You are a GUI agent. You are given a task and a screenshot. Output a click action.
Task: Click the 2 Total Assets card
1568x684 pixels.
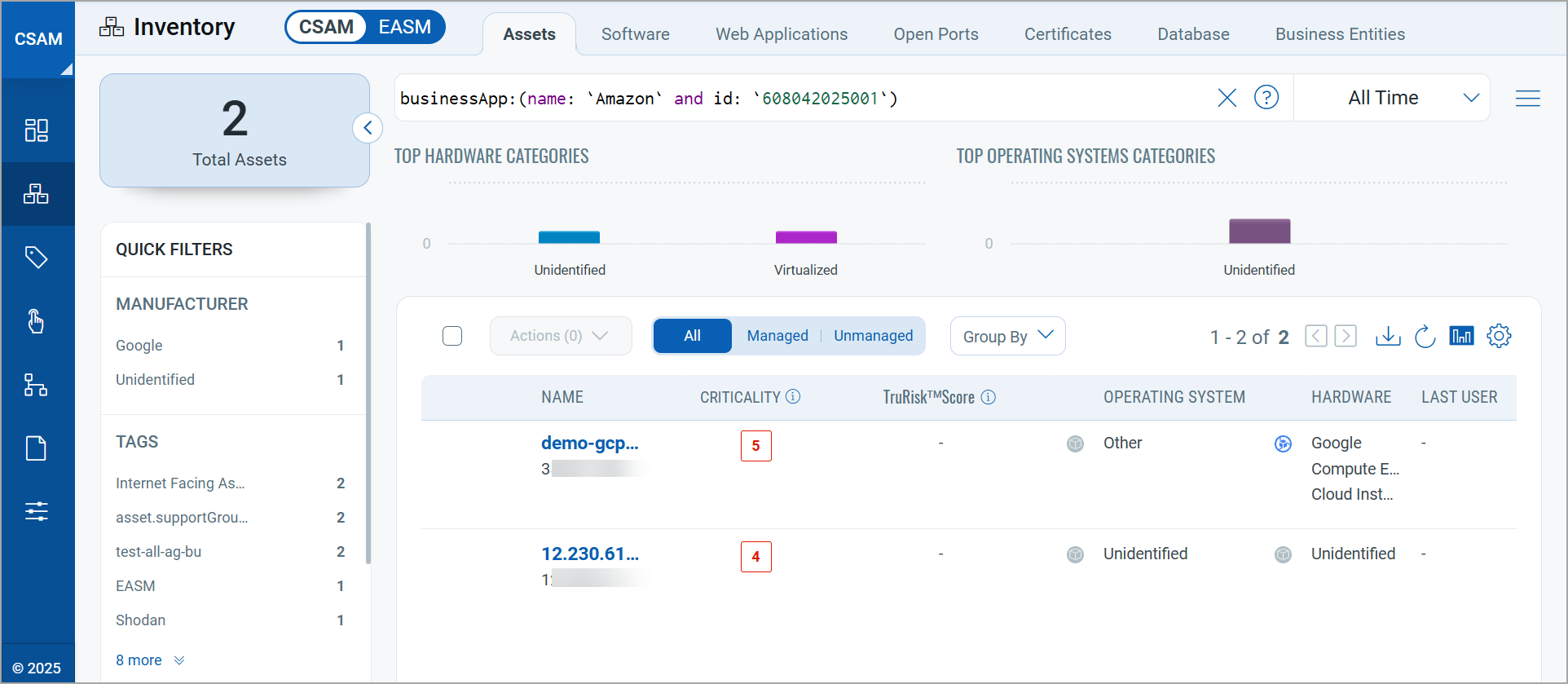235,130
